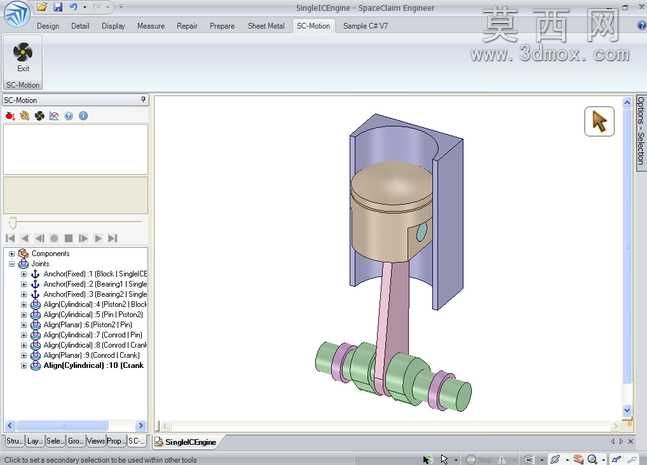Viewport: 647px width, 465px height.
Task: Toggle the SC-Motion panel pin icon
Action: coord(143,99)
